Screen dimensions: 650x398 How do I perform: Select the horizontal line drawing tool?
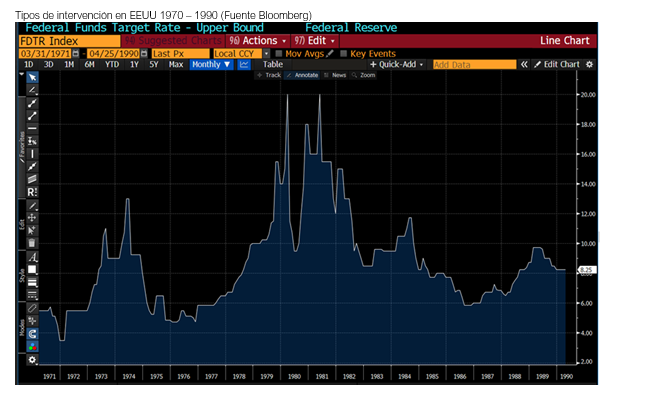tap(32, 129)
